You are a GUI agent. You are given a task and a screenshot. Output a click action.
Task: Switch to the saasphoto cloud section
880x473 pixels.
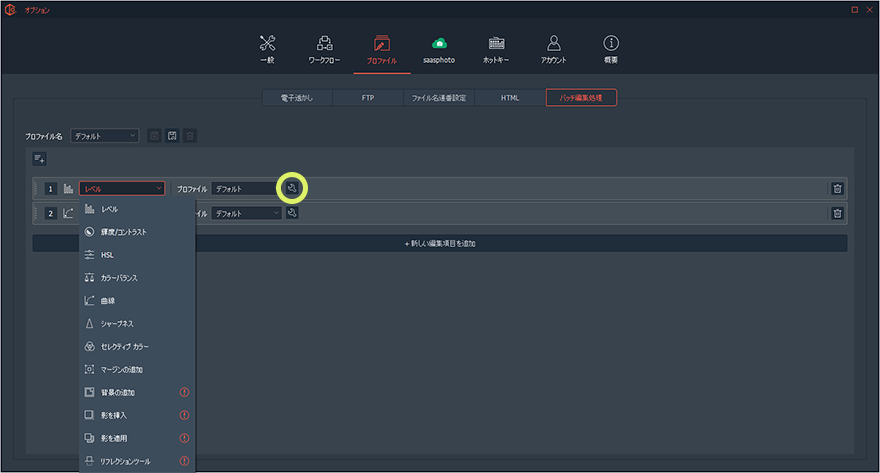(438, 49)
